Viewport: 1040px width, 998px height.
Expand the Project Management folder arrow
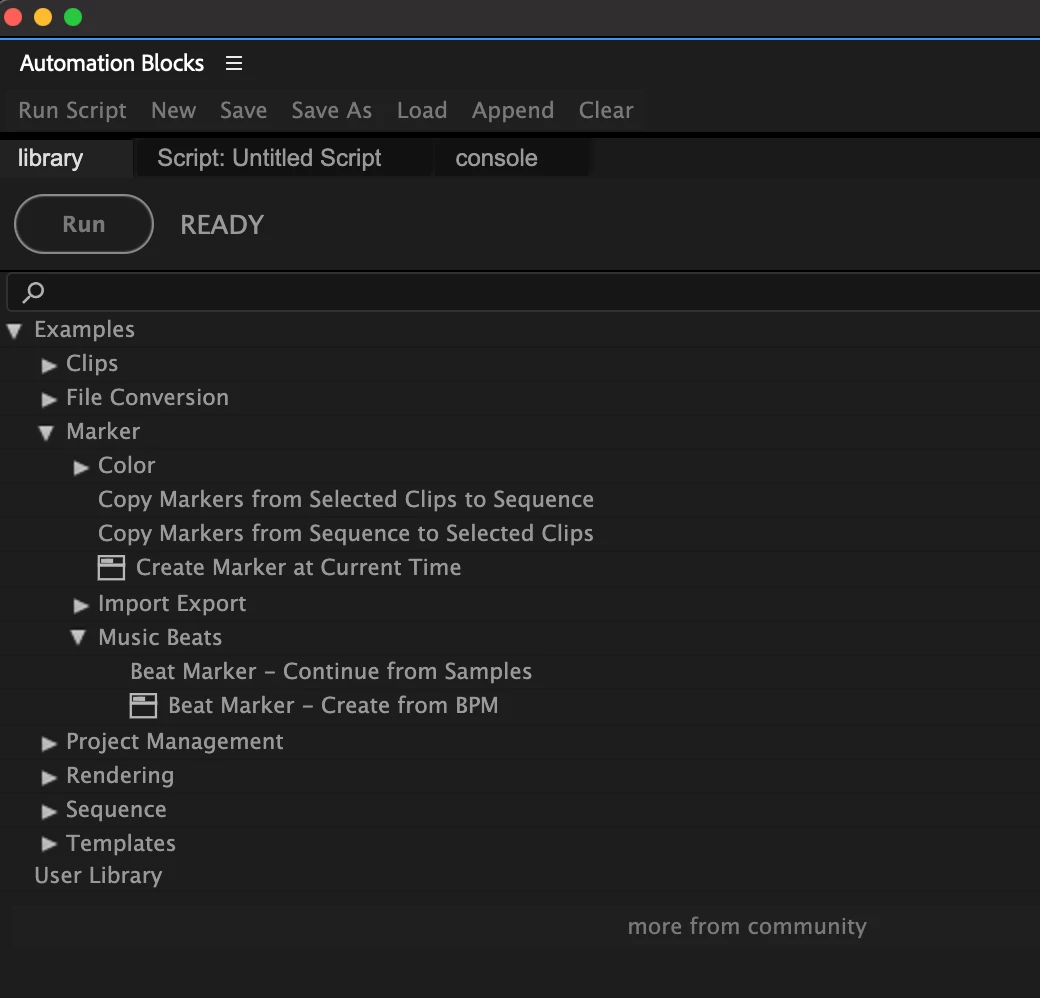point(48,743)
